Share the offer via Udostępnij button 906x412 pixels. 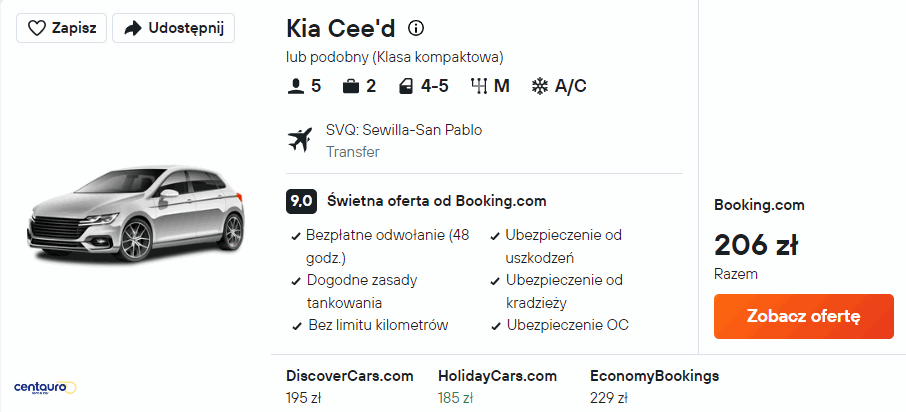[174, 28]
